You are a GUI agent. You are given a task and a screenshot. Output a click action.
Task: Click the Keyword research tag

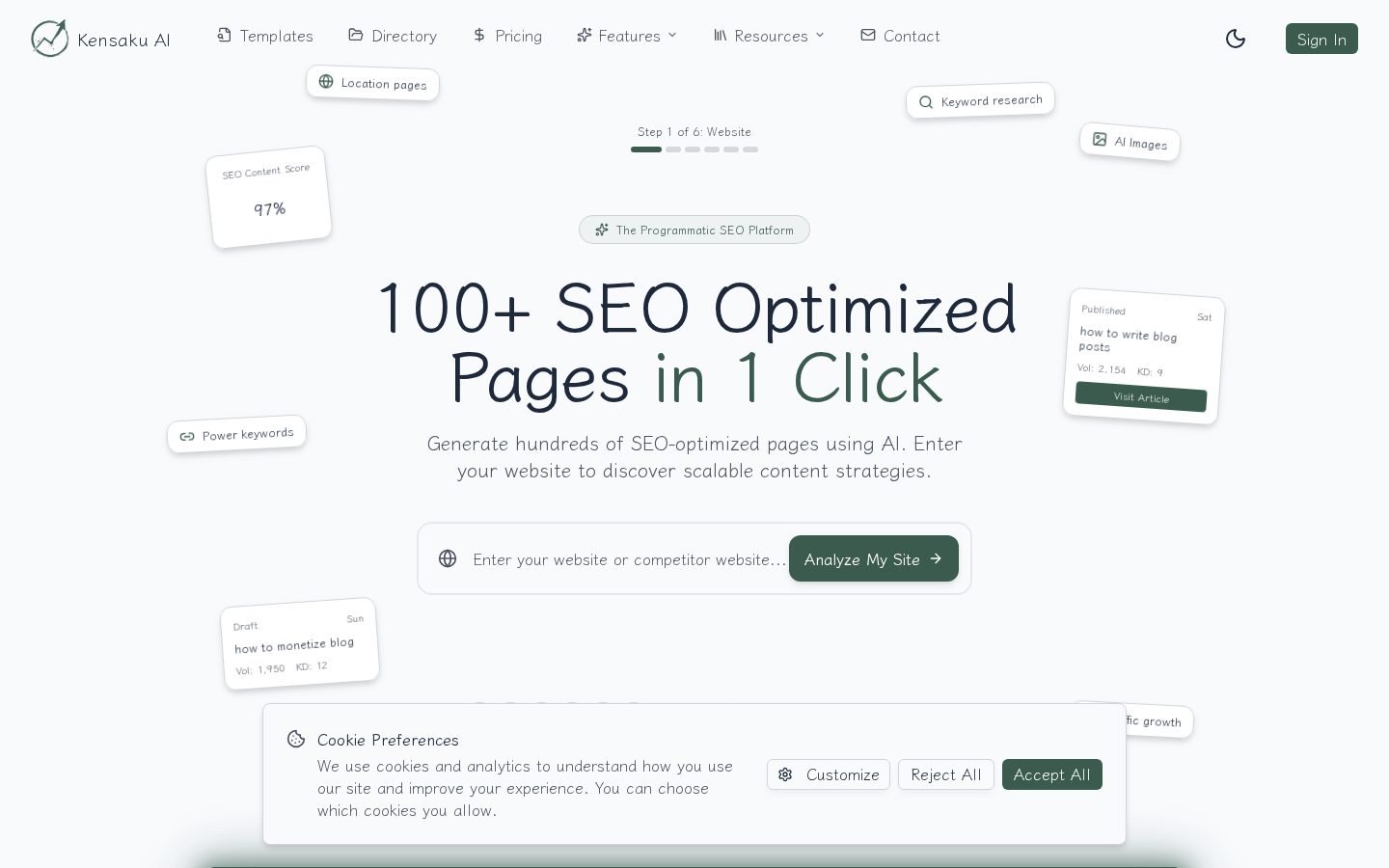click(x=980, y=100)
